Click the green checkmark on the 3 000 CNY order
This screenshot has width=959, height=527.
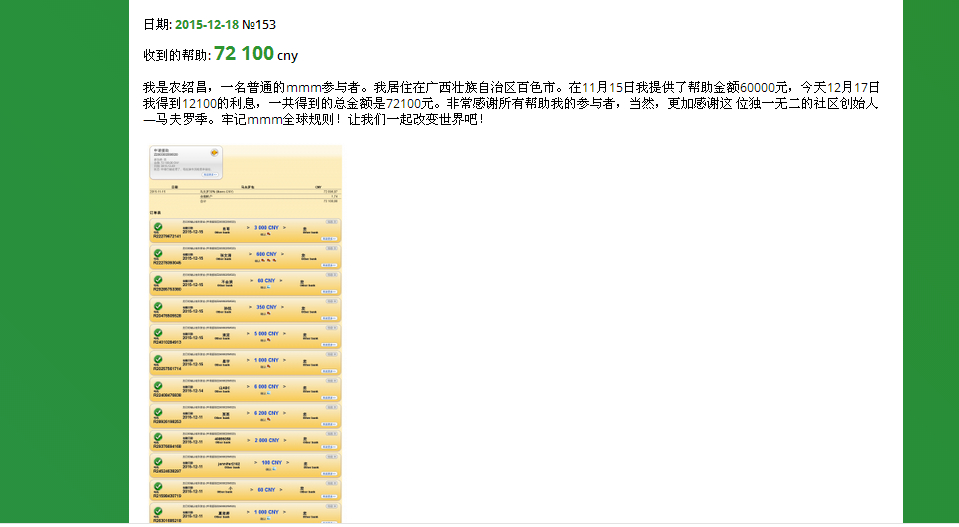(x=158, y=227)
